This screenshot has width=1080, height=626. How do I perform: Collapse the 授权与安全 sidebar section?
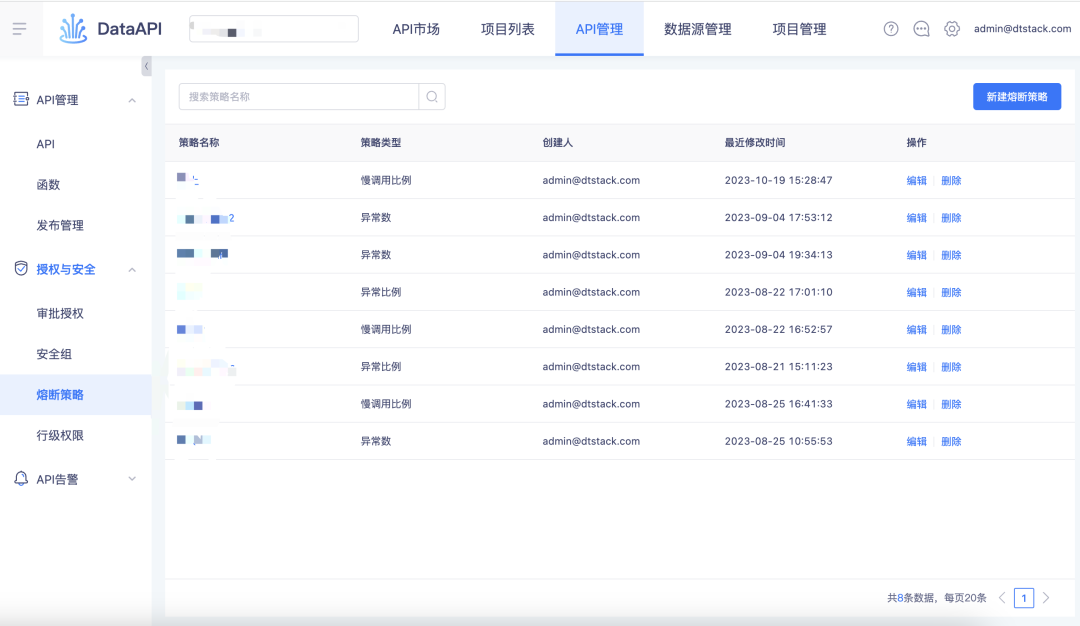(x=132, y=269)
